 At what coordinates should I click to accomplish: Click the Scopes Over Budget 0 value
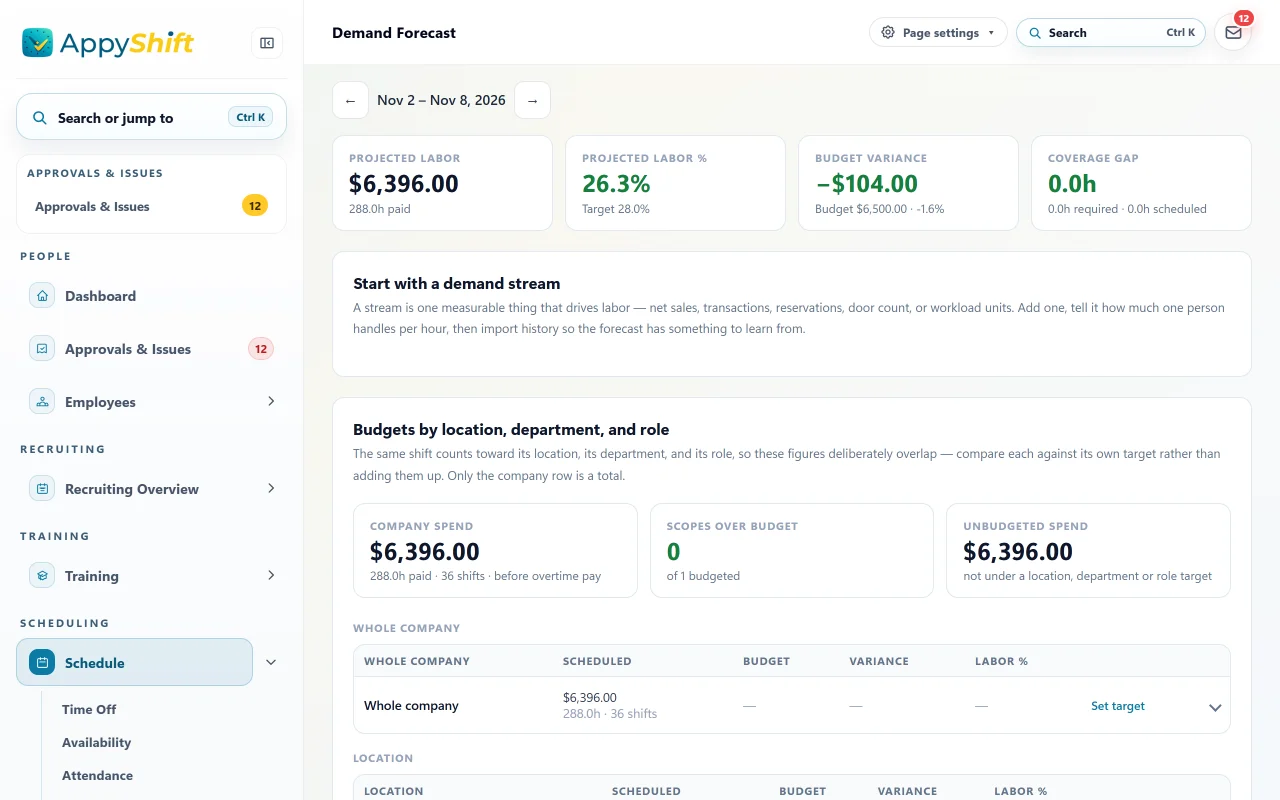(673, 552)
